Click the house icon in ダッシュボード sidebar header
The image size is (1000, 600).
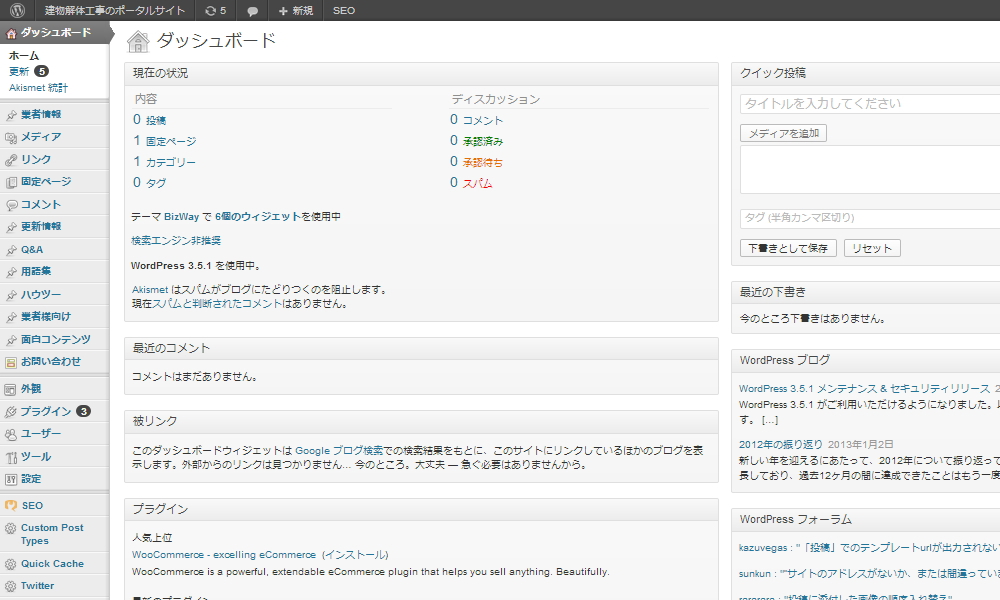tap(11, 33)
